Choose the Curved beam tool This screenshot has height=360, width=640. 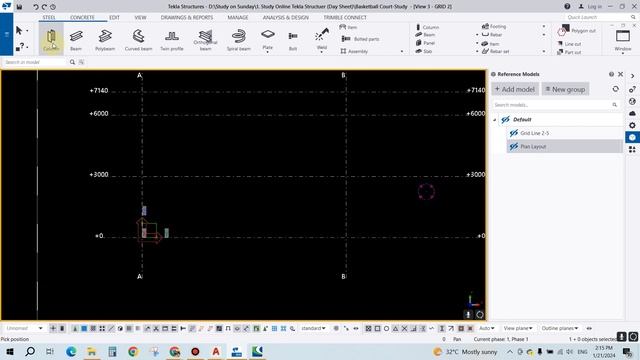click(138, 39)
